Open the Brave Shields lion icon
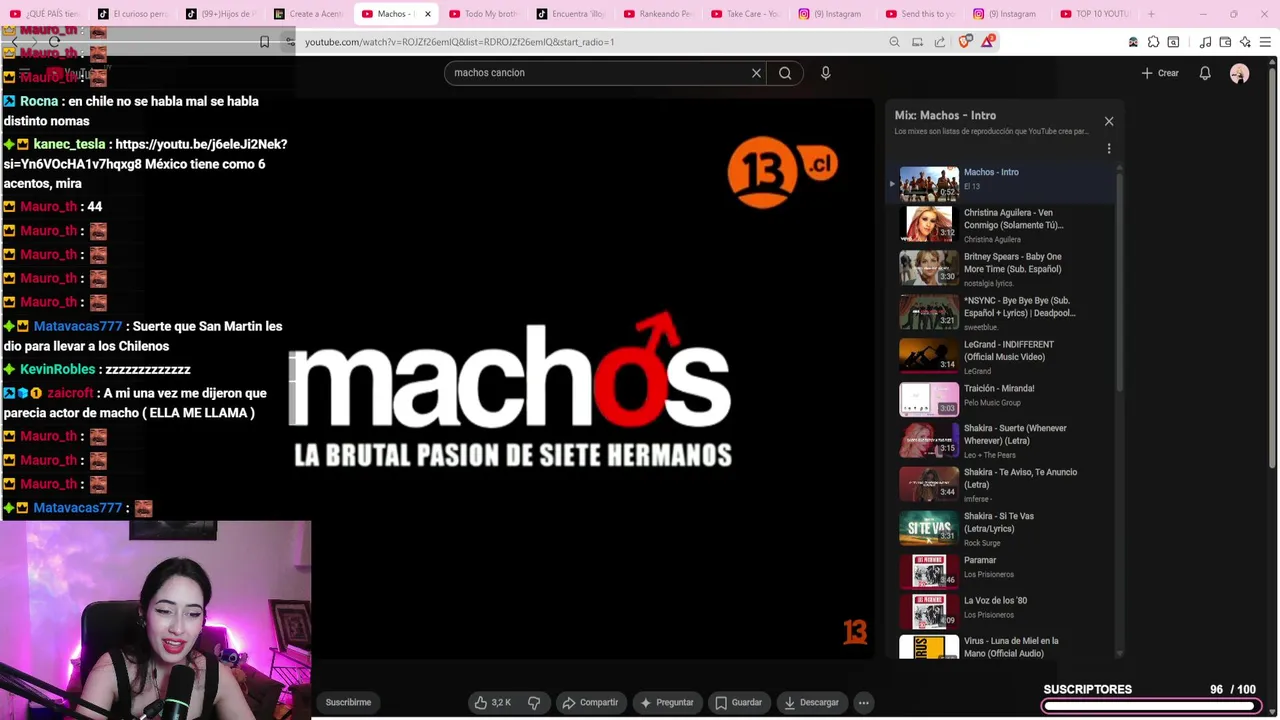This screenshot has width=1280, height=720. point(965,41)
